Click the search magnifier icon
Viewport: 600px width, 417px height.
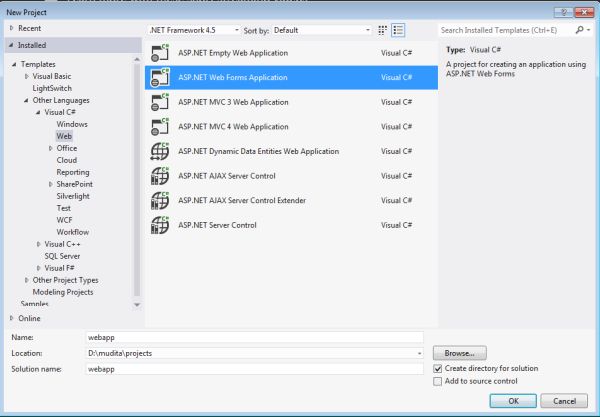579,30
